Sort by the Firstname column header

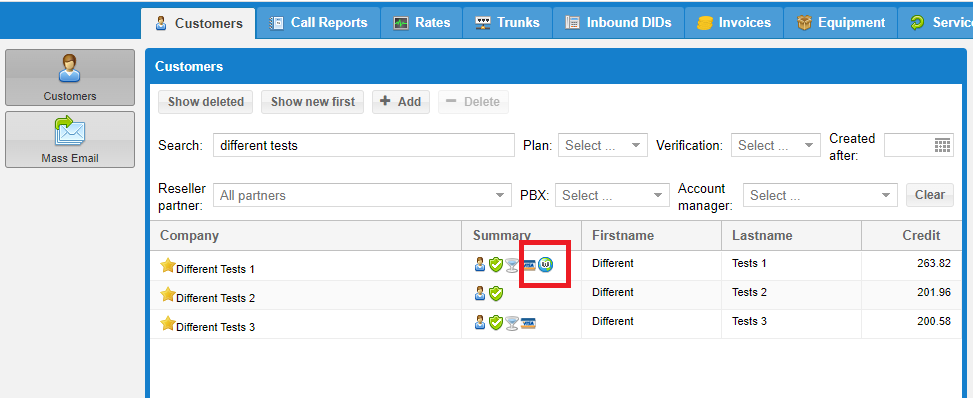pyautogui.click(x=652, y=235)
